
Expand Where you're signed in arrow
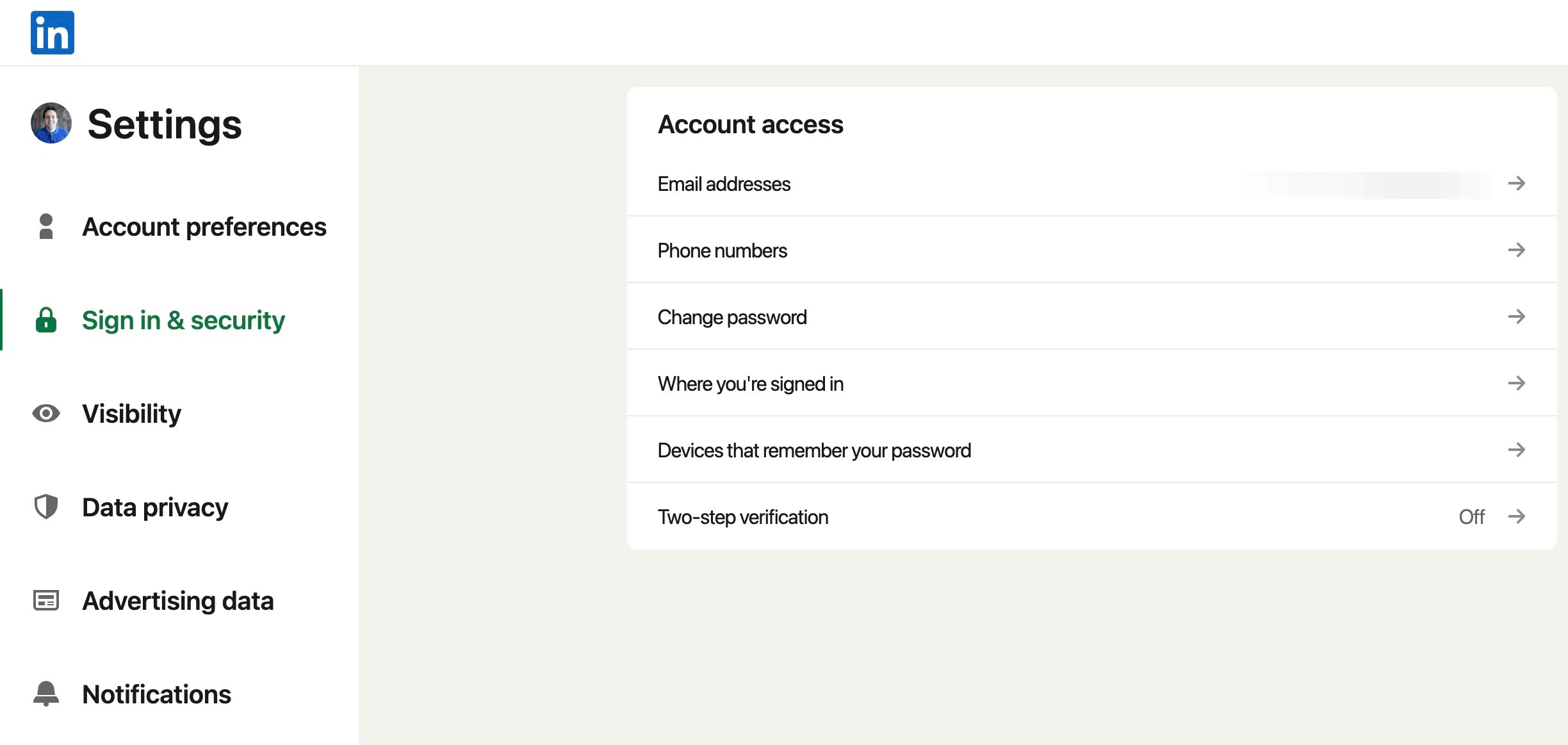(1516, 383)
